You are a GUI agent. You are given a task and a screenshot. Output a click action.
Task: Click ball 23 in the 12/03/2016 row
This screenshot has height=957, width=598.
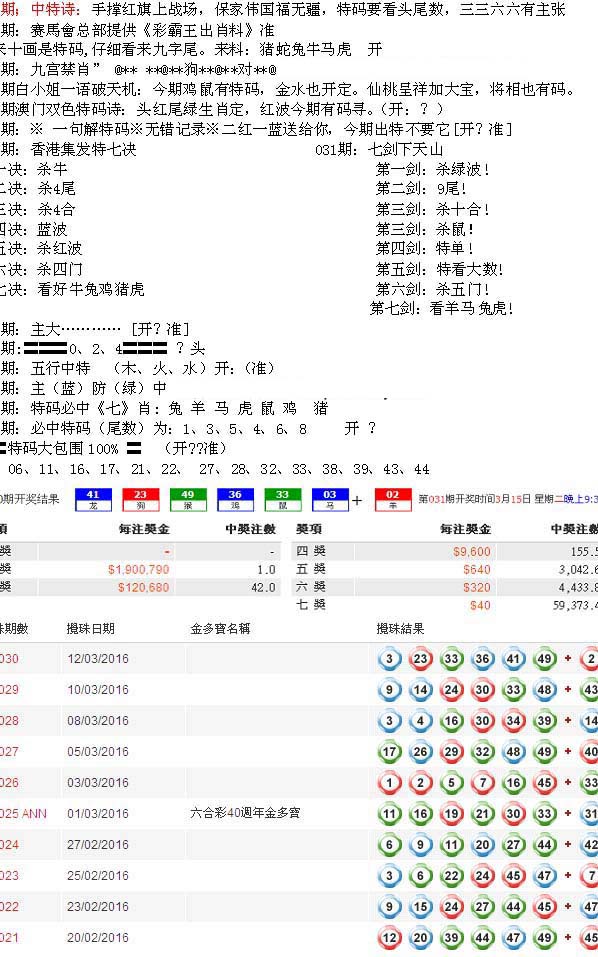point(420,659)
